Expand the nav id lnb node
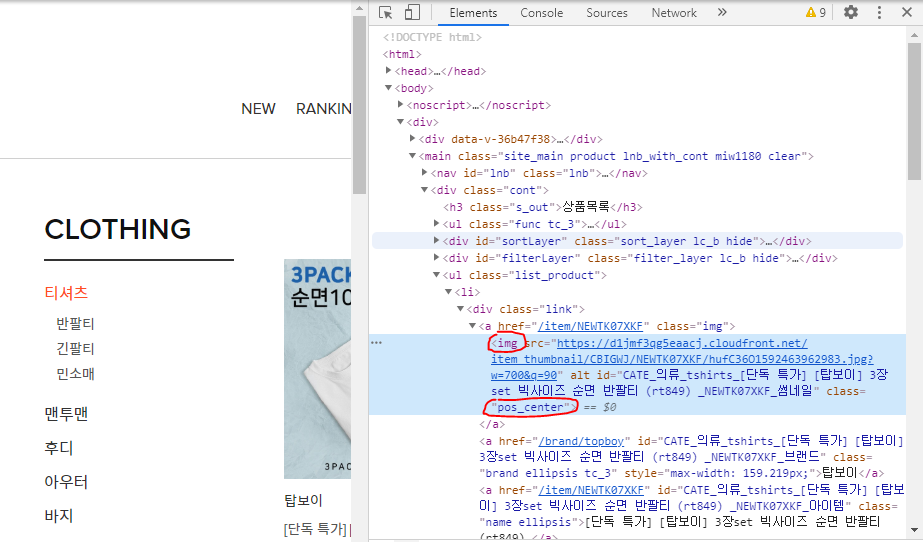Viewport: 923px width, 542px height. pyautogui.click(x=424, y=173)
